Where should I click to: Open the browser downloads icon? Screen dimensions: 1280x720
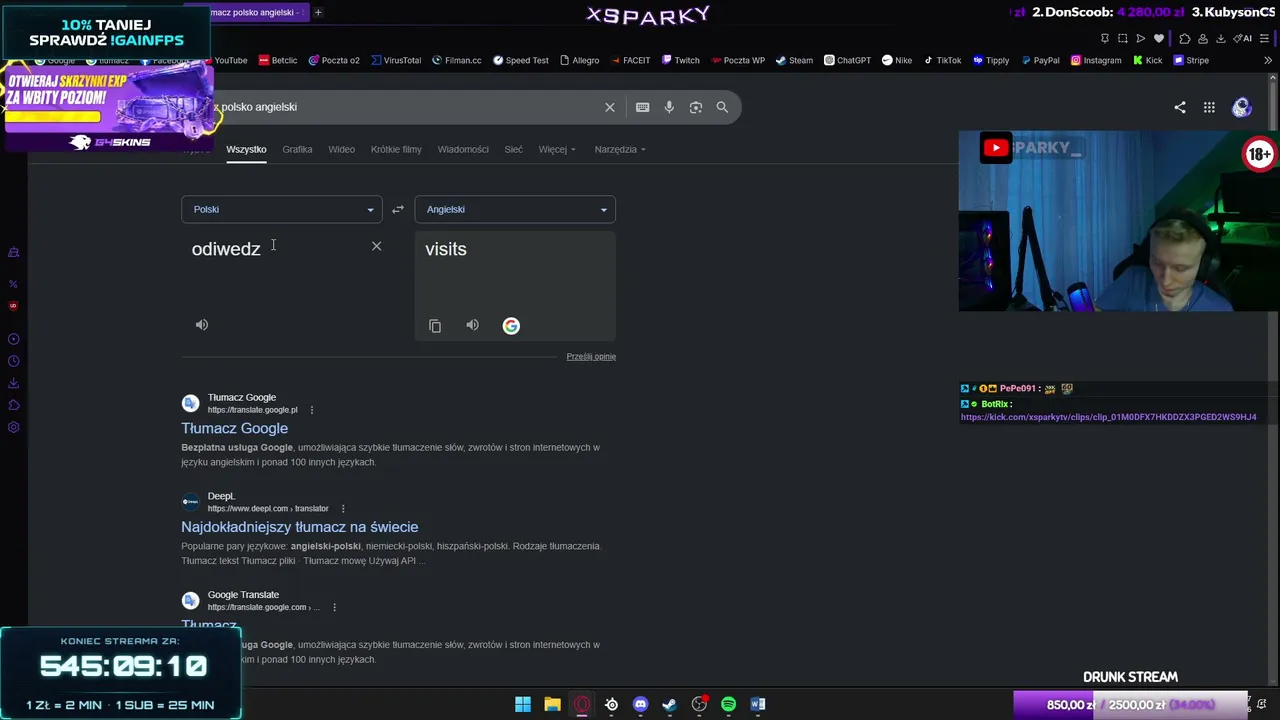tap(1221, 38)
